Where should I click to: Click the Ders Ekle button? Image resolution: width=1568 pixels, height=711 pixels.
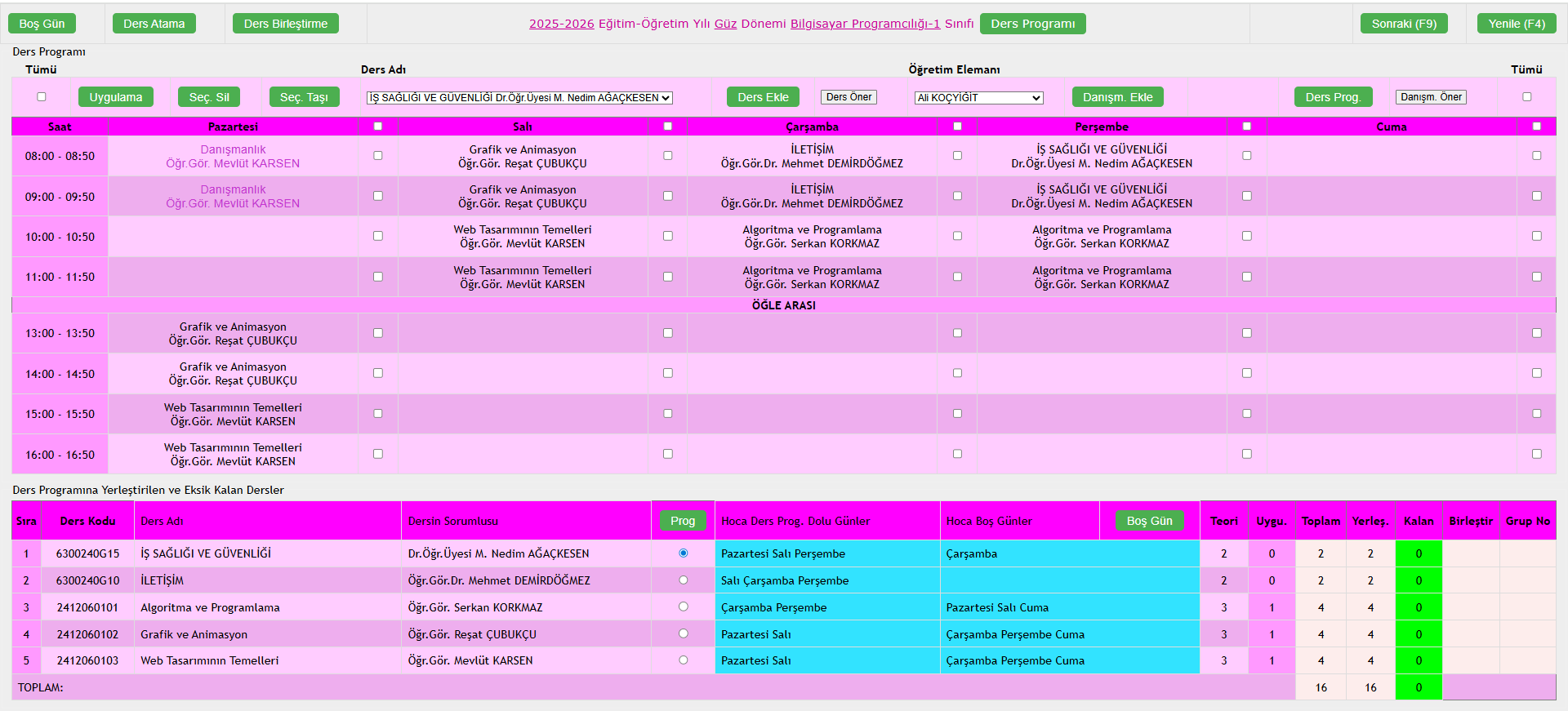763,97
